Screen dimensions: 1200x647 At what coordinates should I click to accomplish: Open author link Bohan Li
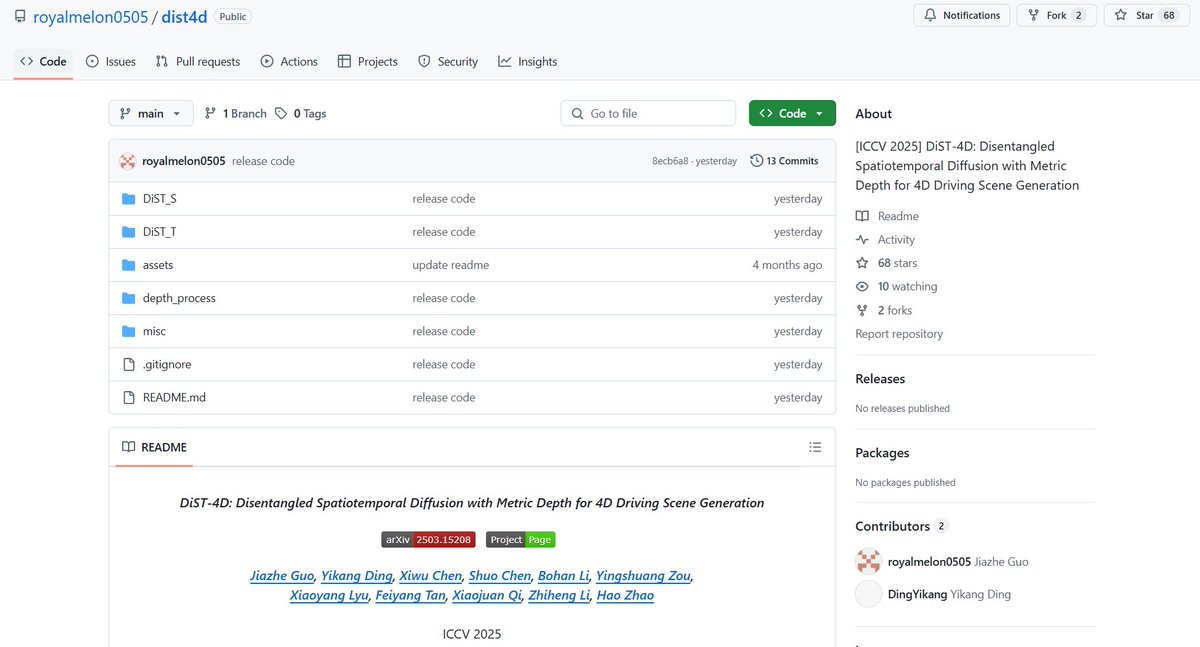click(x=563, y=575)
